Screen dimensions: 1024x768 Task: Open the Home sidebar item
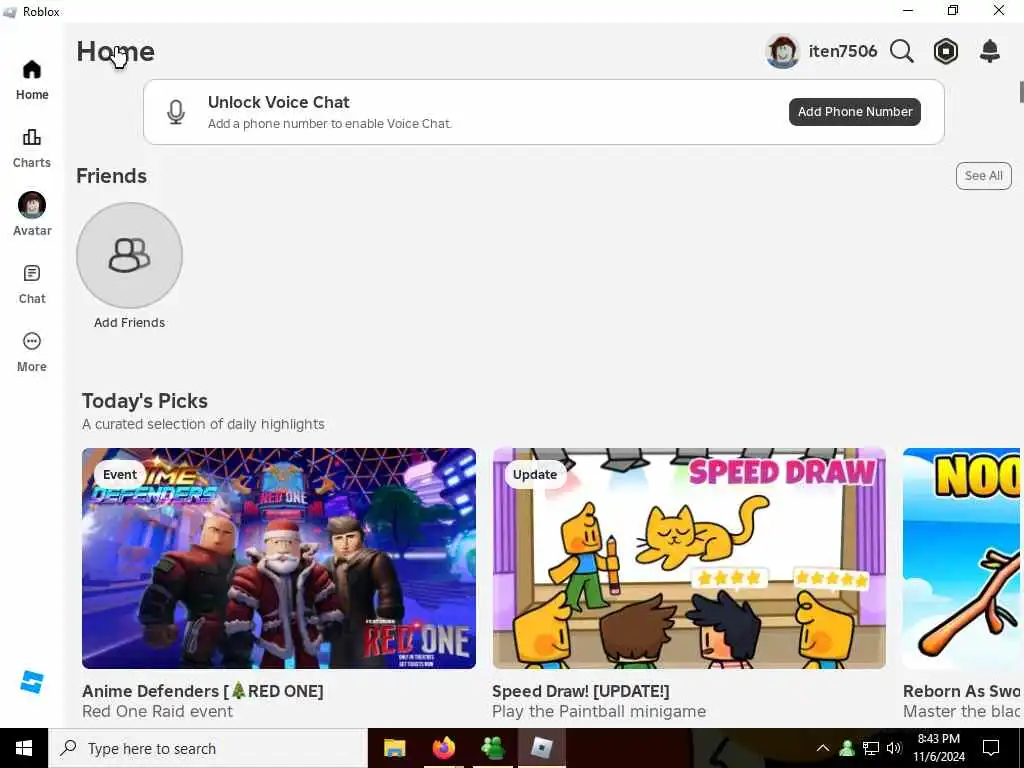pos(32,80)
